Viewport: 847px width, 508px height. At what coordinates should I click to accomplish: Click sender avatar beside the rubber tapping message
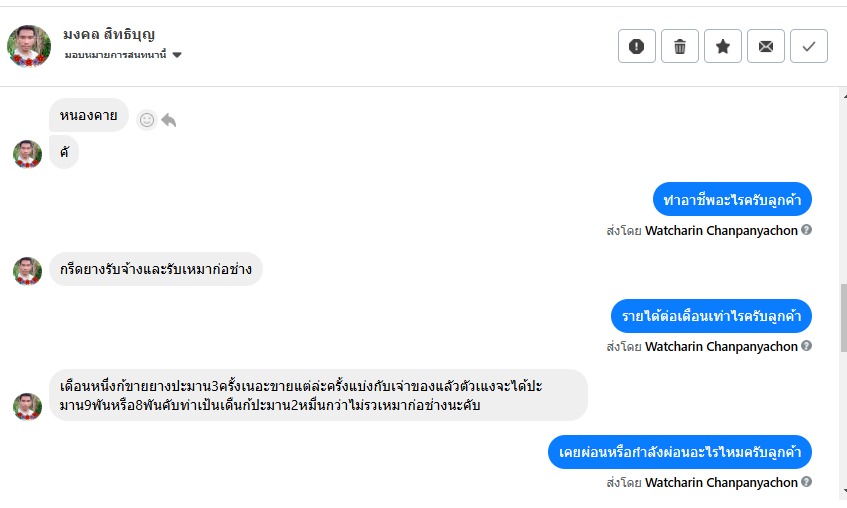click(27, 270)
